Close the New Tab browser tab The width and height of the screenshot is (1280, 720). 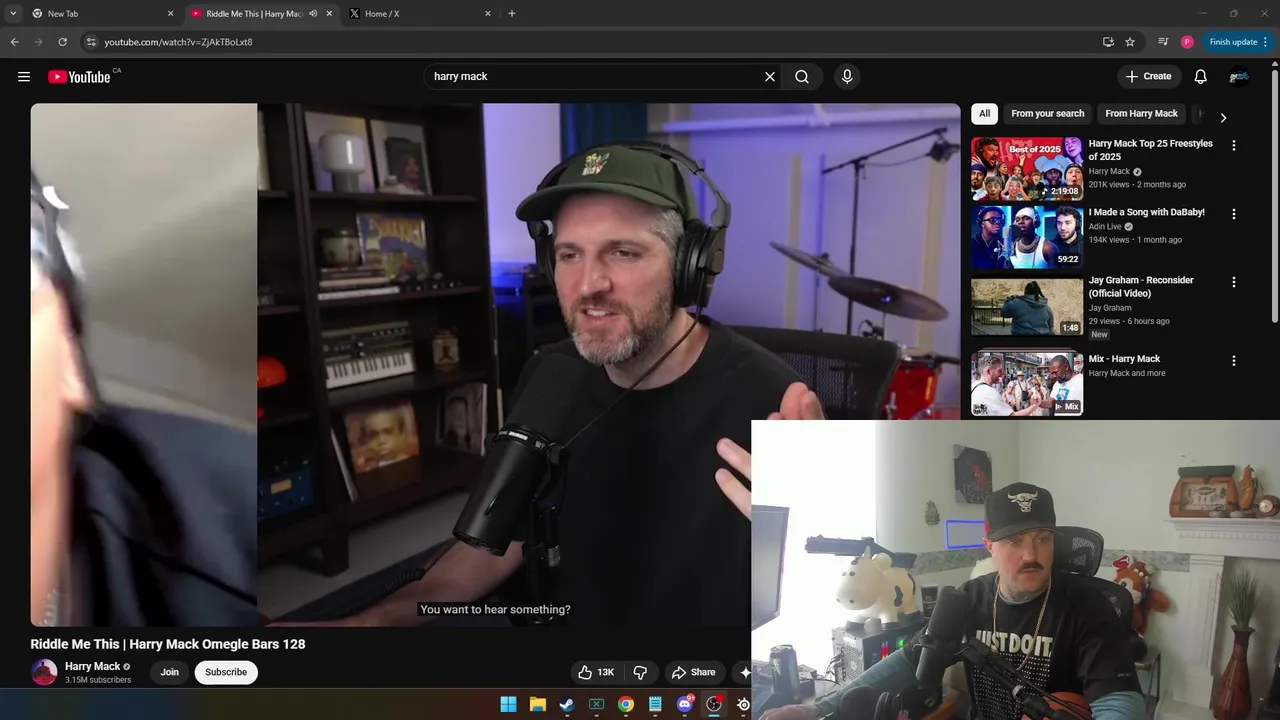coord(170,14)
